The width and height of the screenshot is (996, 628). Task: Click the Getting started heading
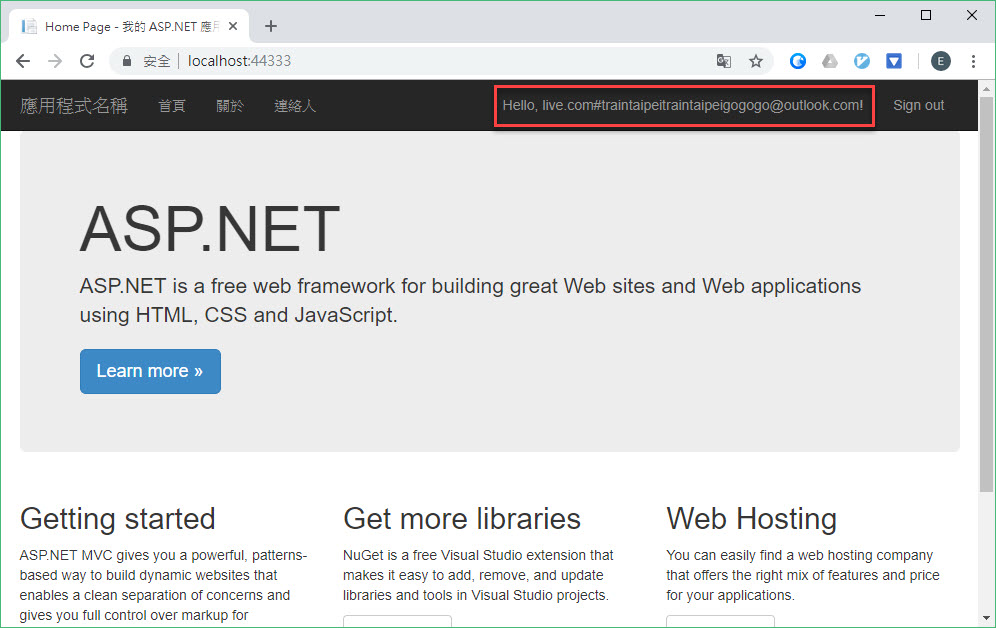pyautogui.click(x=118, y=519)
